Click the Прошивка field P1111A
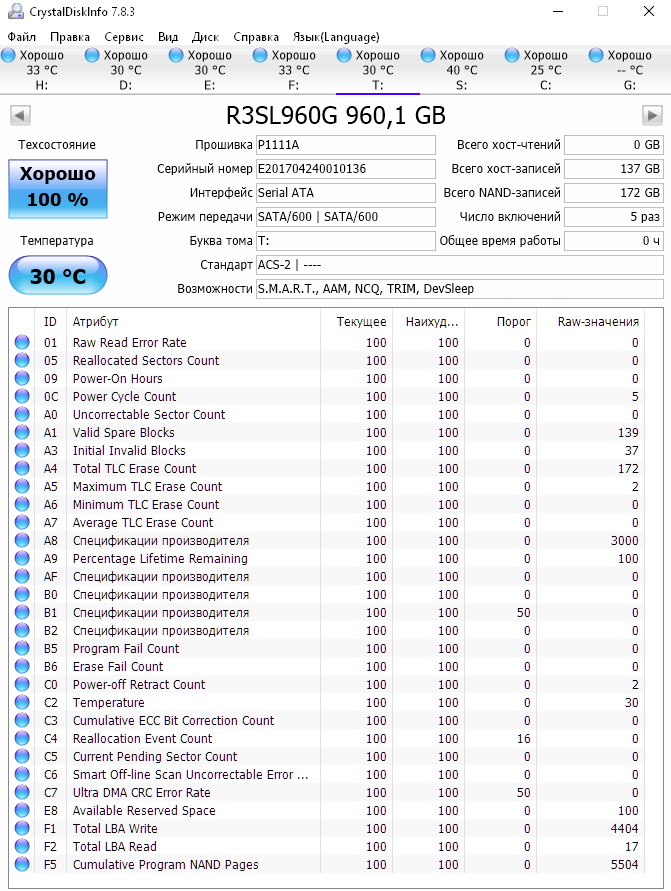 point(345,145)
